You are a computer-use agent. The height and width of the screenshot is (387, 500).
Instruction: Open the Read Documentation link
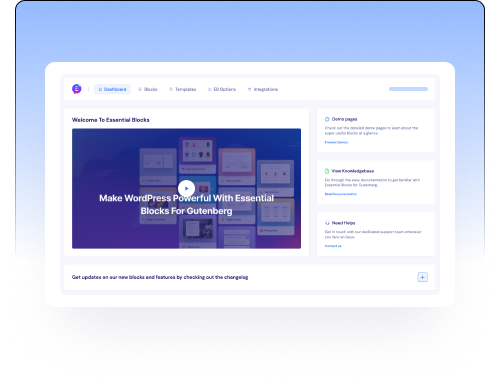[341, 194]
